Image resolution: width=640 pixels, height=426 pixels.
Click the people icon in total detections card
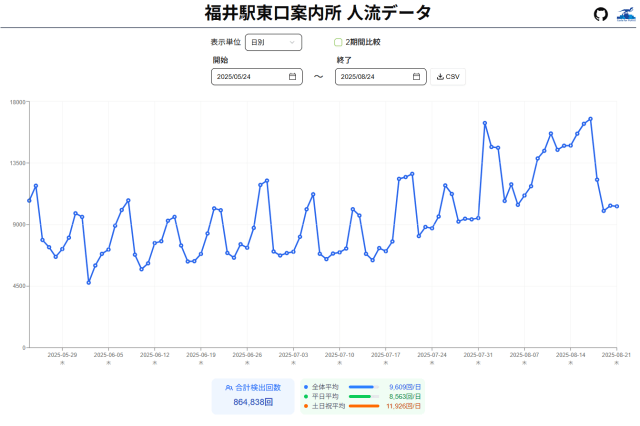coord(228,387)
